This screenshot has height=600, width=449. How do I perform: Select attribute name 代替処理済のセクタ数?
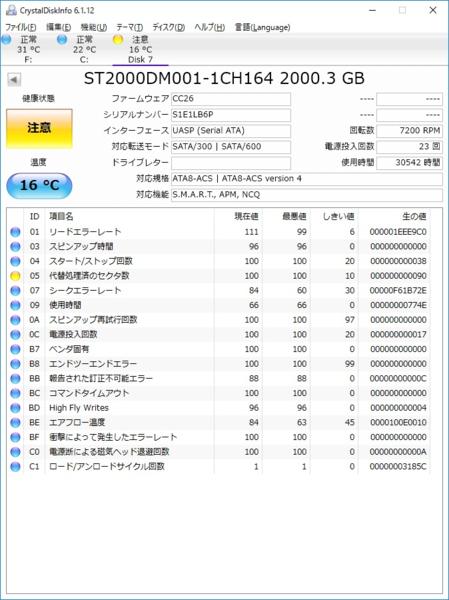(x=89, y=276)
